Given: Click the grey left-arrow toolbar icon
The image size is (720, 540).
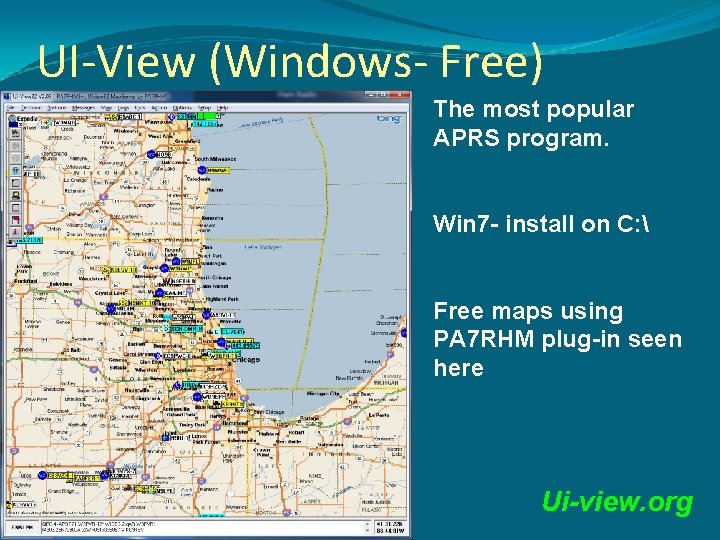Looking at the screenshot, I should pos(16,146).
